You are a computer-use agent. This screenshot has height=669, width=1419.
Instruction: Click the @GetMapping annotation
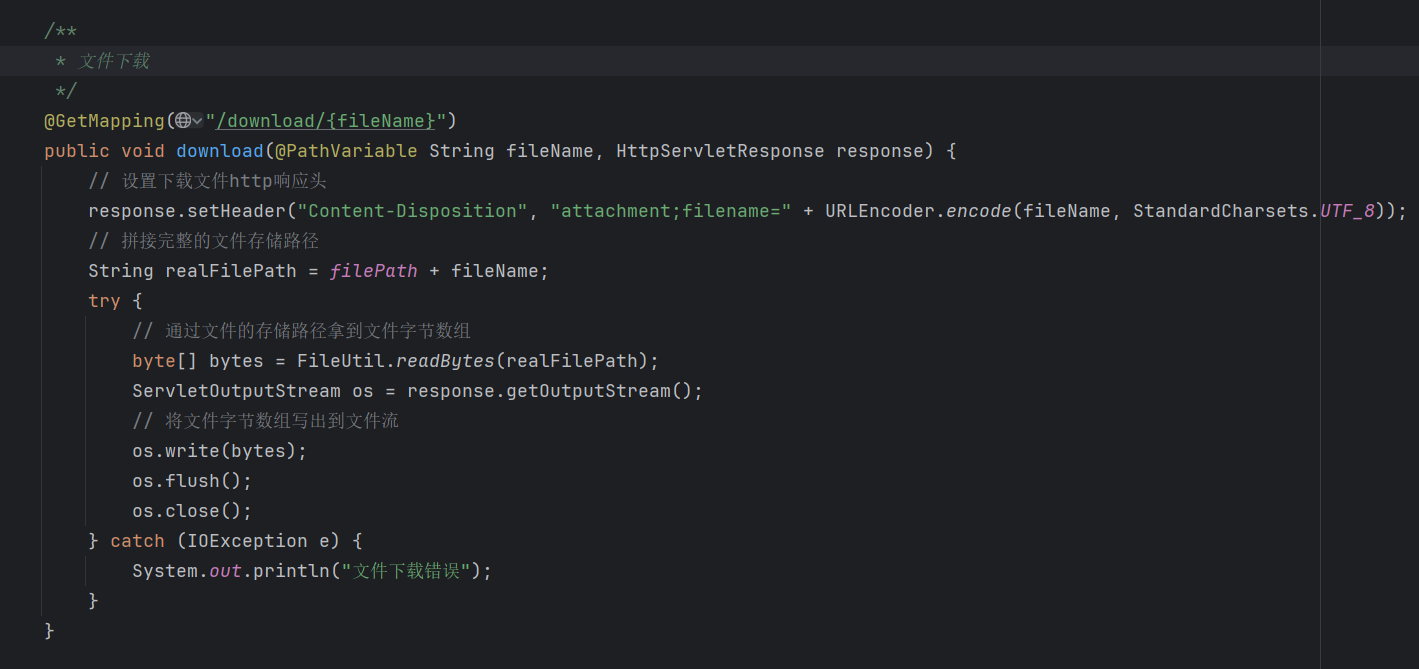[x=104, y=121]
